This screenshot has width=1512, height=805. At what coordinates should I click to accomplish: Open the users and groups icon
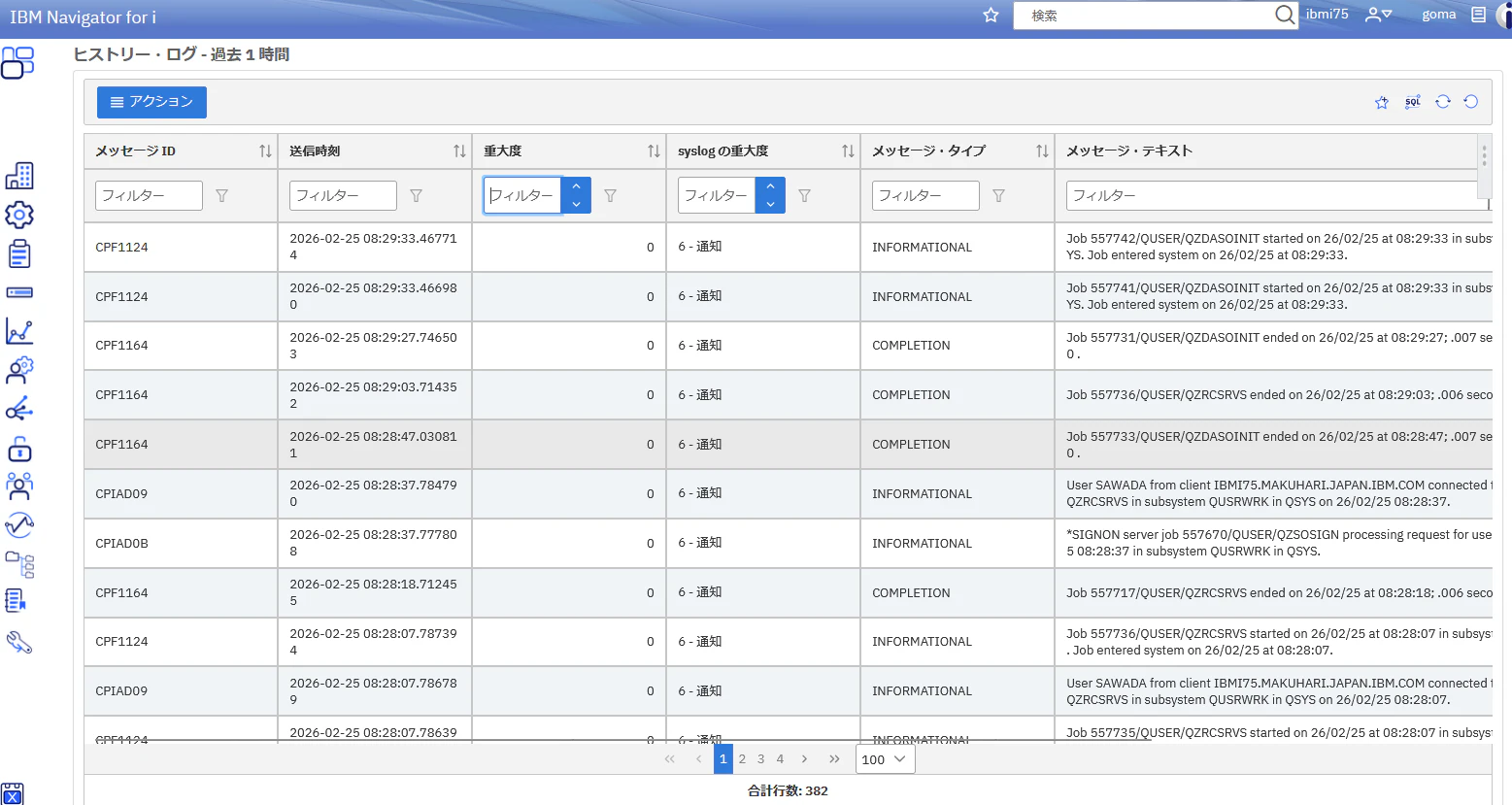pos(19,486)
